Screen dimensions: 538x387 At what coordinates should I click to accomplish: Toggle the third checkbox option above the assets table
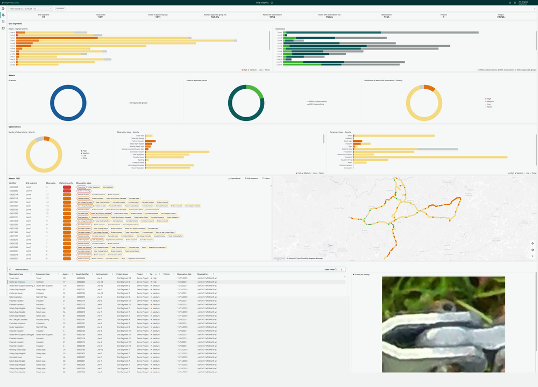pos(266,178)
